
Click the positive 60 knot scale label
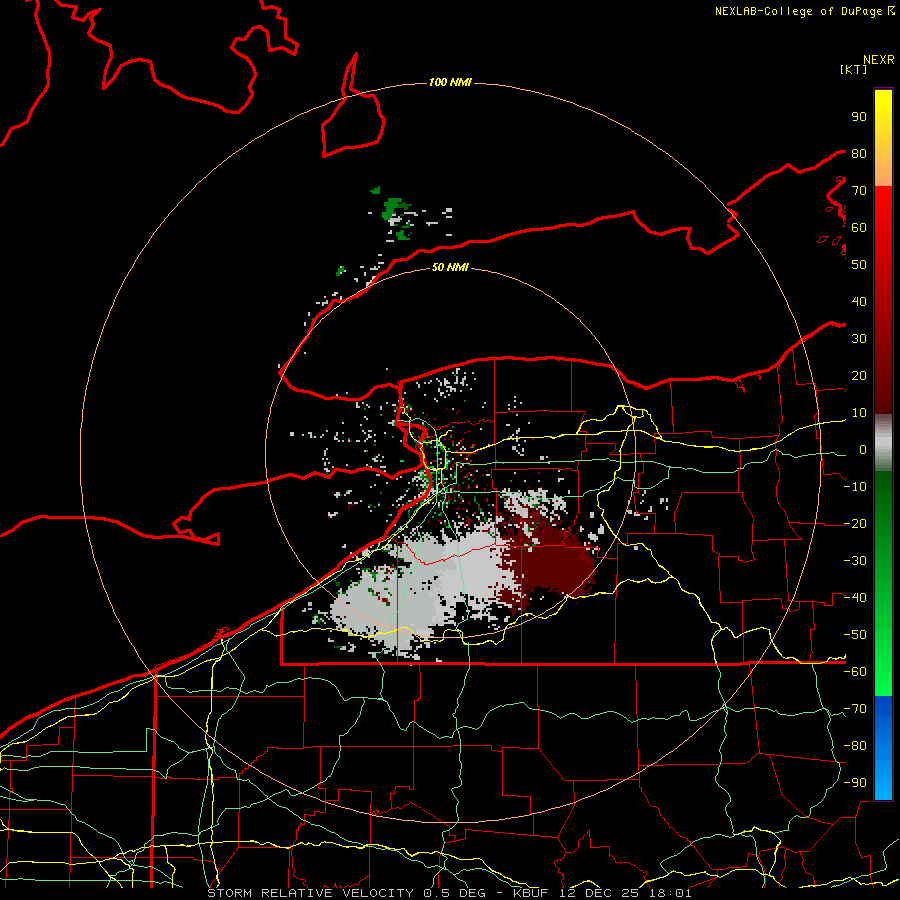click(859, 228)
